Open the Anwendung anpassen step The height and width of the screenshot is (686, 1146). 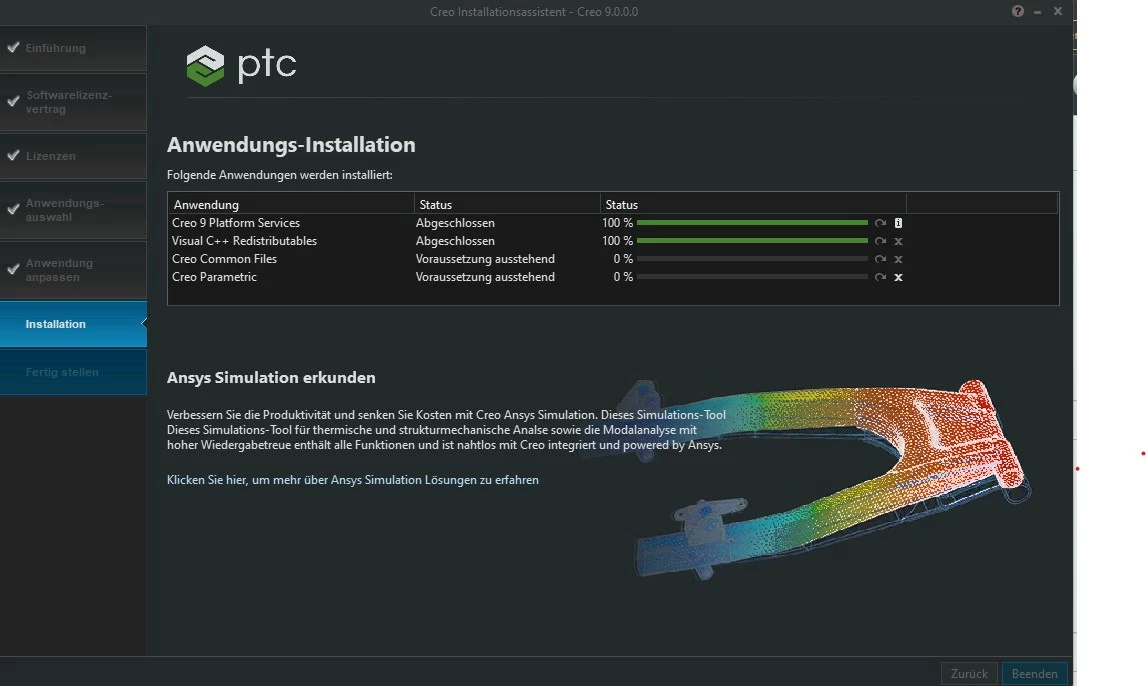click(73, 270)
